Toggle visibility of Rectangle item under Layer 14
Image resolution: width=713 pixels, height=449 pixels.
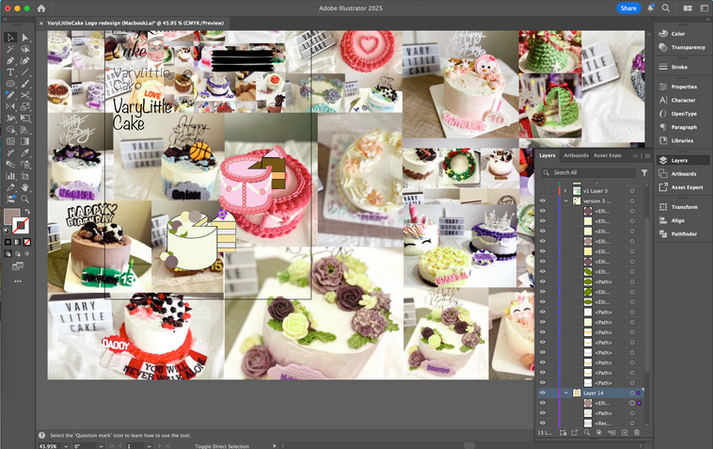(542, 424)
